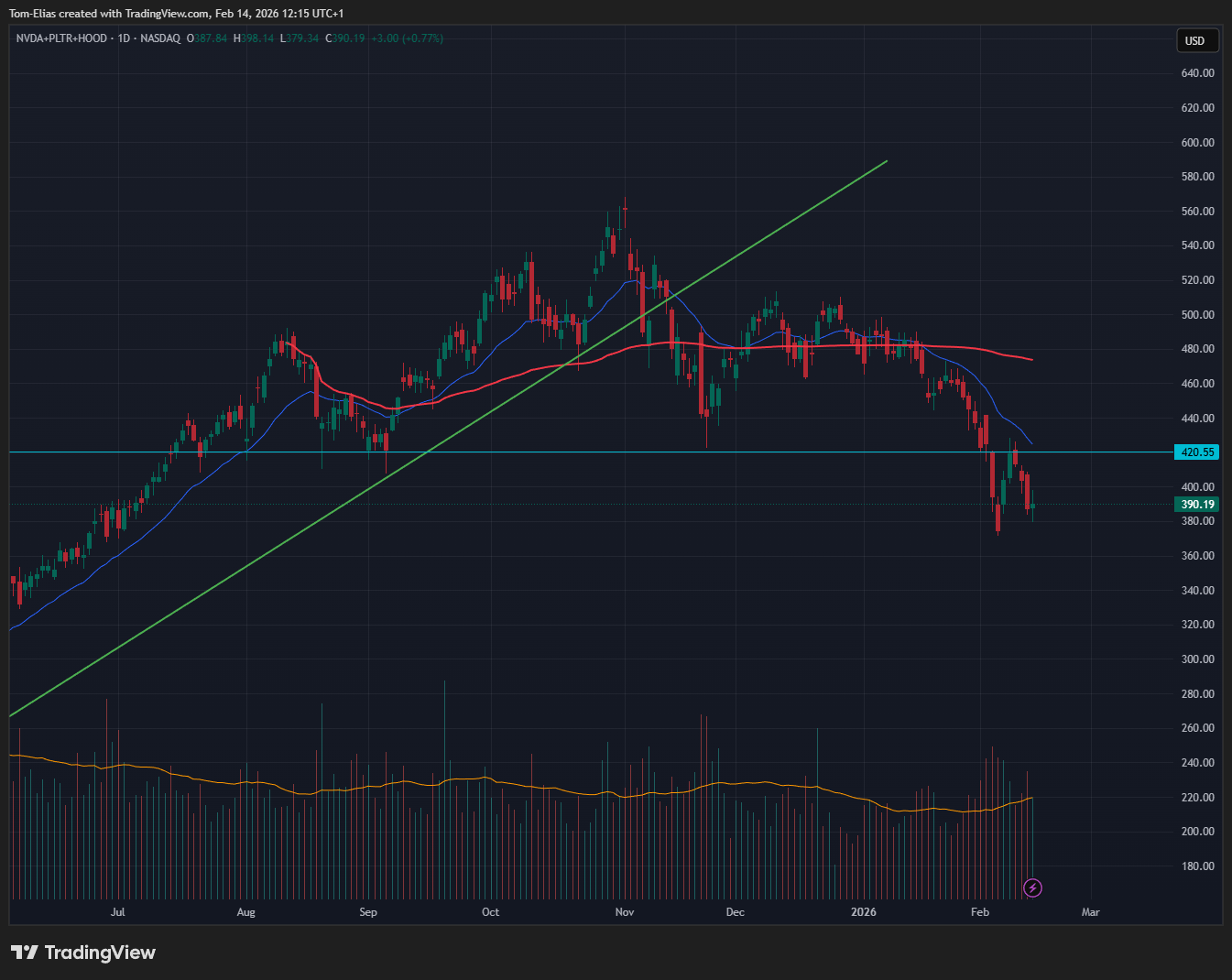Image resolution: width=1232 pixels, height=980 pixels.
Task: Click the 180.00 price axis label
Action: point(1198,866)
